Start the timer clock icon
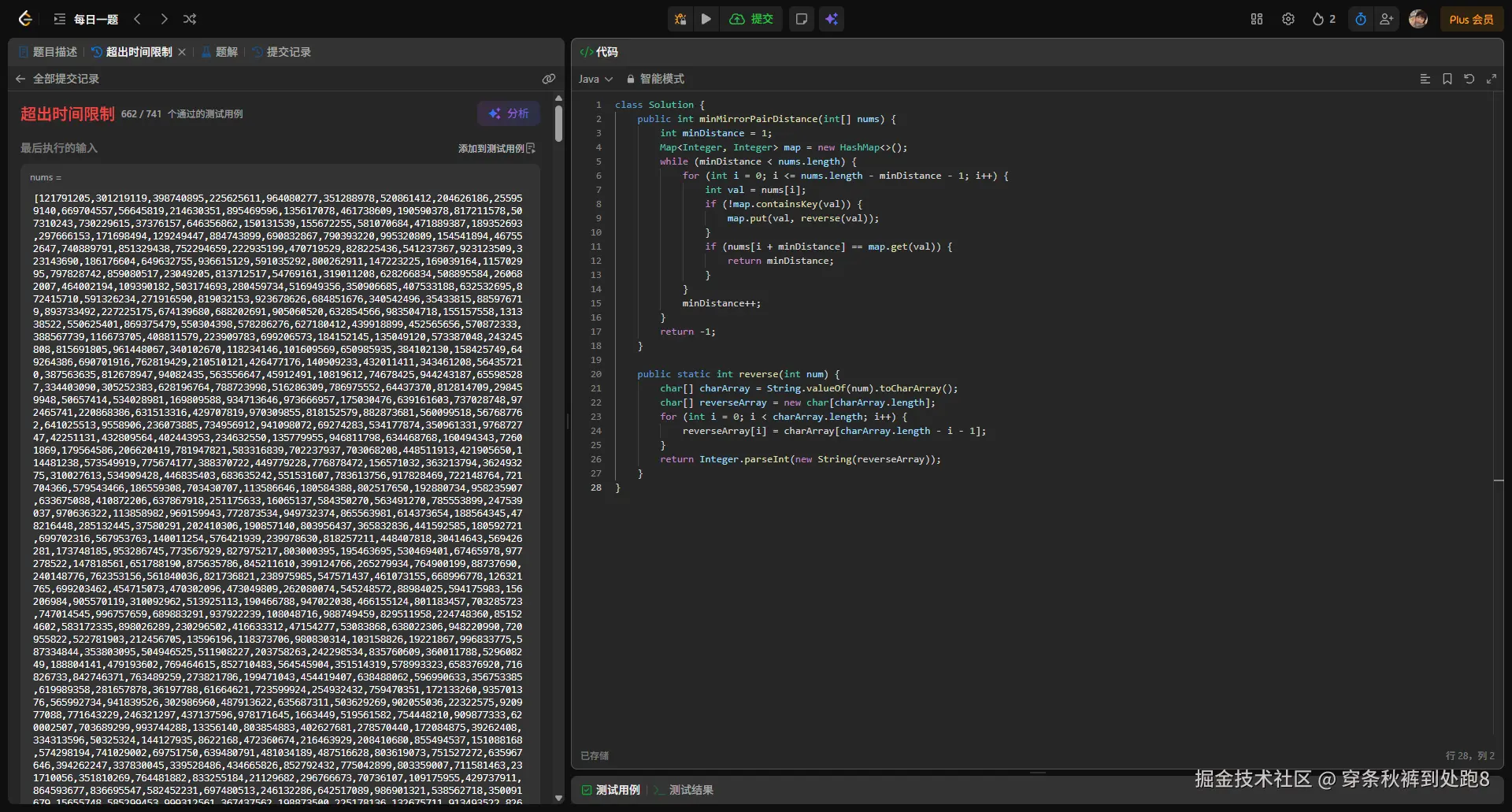This screenshot has height=812, width=1512. [x=1361, y=19]
